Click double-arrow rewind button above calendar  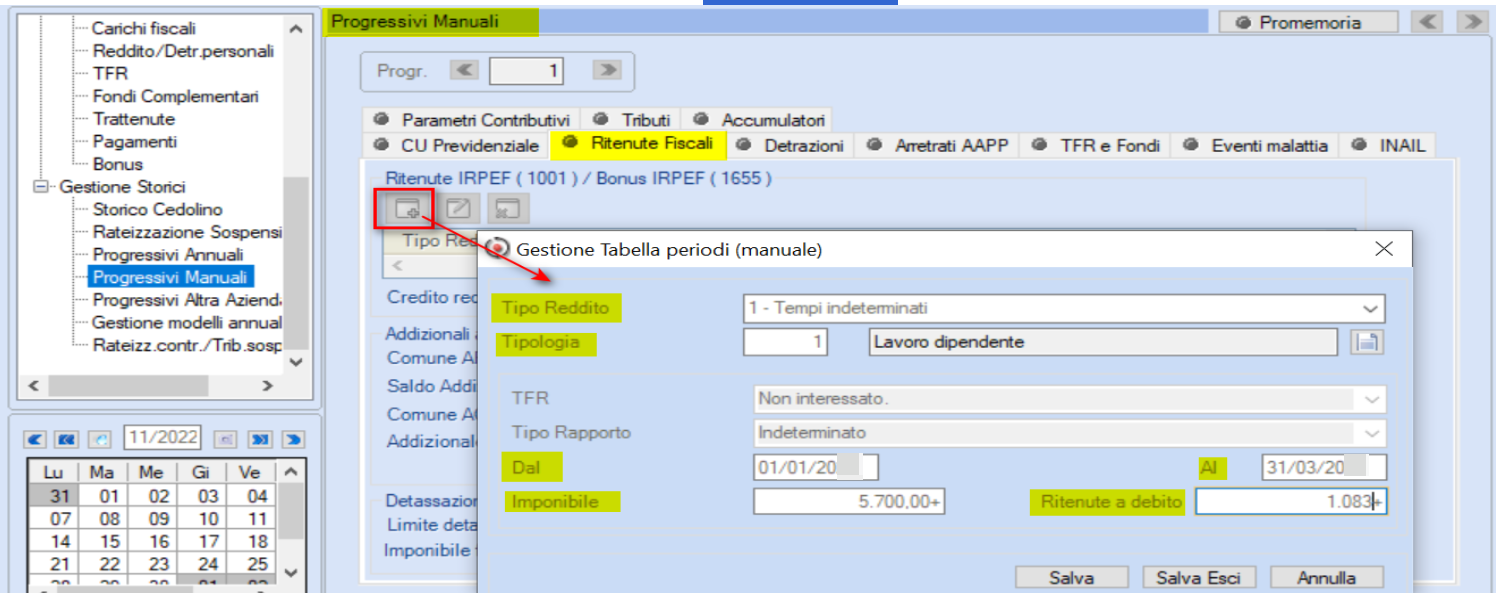tap(68, 439)
